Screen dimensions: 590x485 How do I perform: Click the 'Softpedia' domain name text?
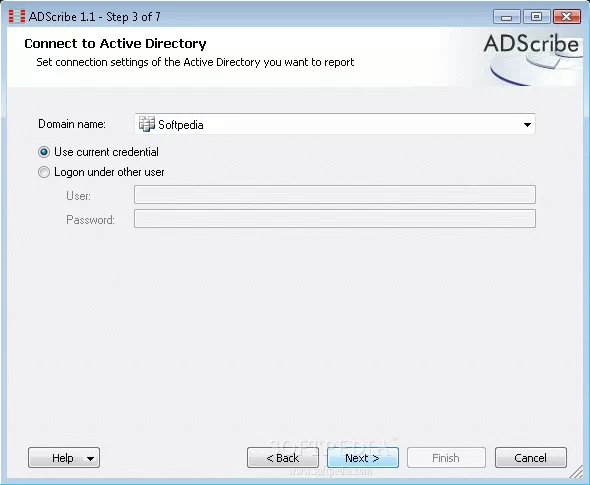[181, 125]
